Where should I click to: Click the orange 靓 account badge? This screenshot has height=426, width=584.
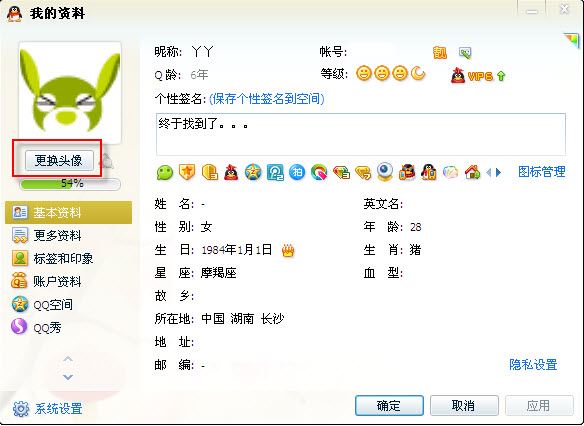[x=439, y=53]
